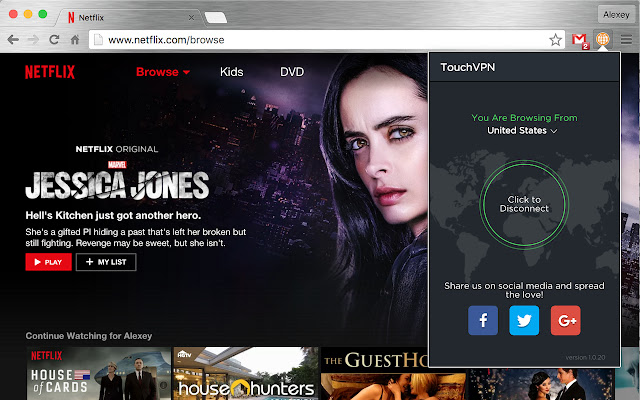Viewport: 640px width, 400px height.
Task: Play Jessica Jones
Action: [48, 262]
